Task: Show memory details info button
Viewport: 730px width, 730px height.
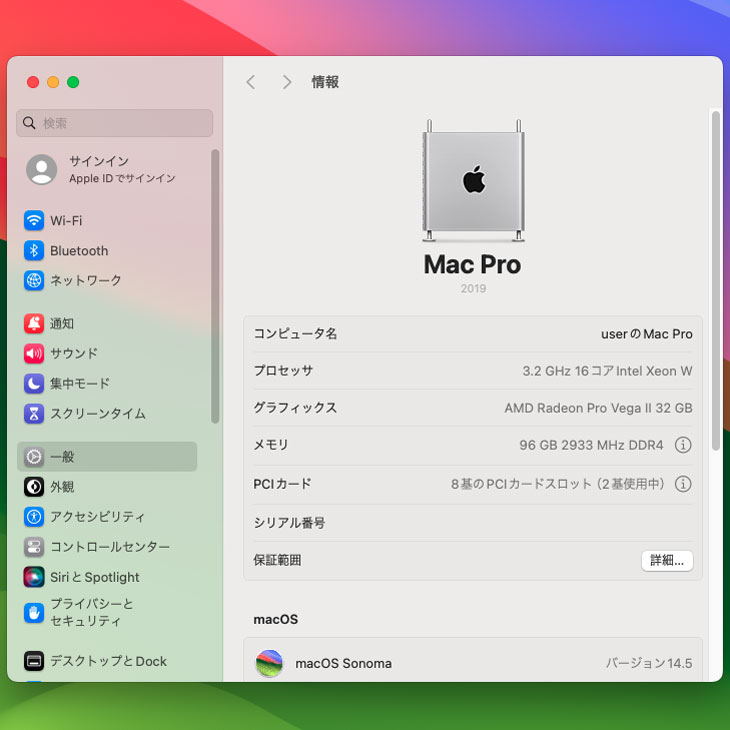Action: pyautogui.click(x=683, y=445)
